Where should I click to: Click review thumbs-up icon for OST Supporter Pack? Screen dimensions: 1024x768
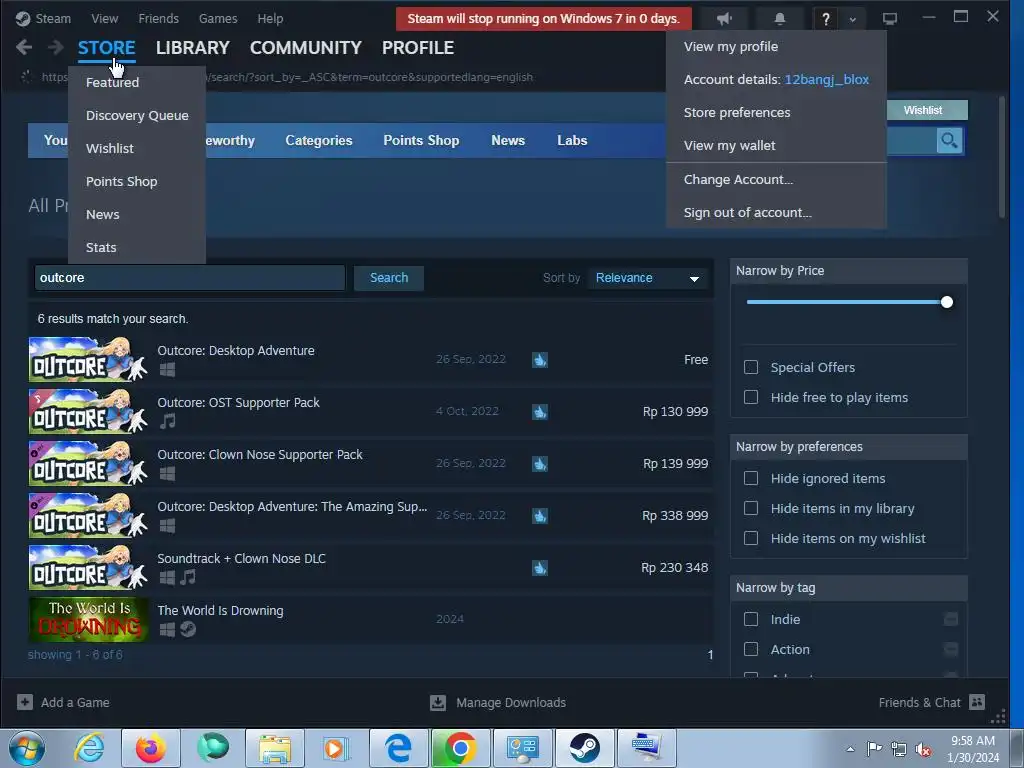coord(539,412)
